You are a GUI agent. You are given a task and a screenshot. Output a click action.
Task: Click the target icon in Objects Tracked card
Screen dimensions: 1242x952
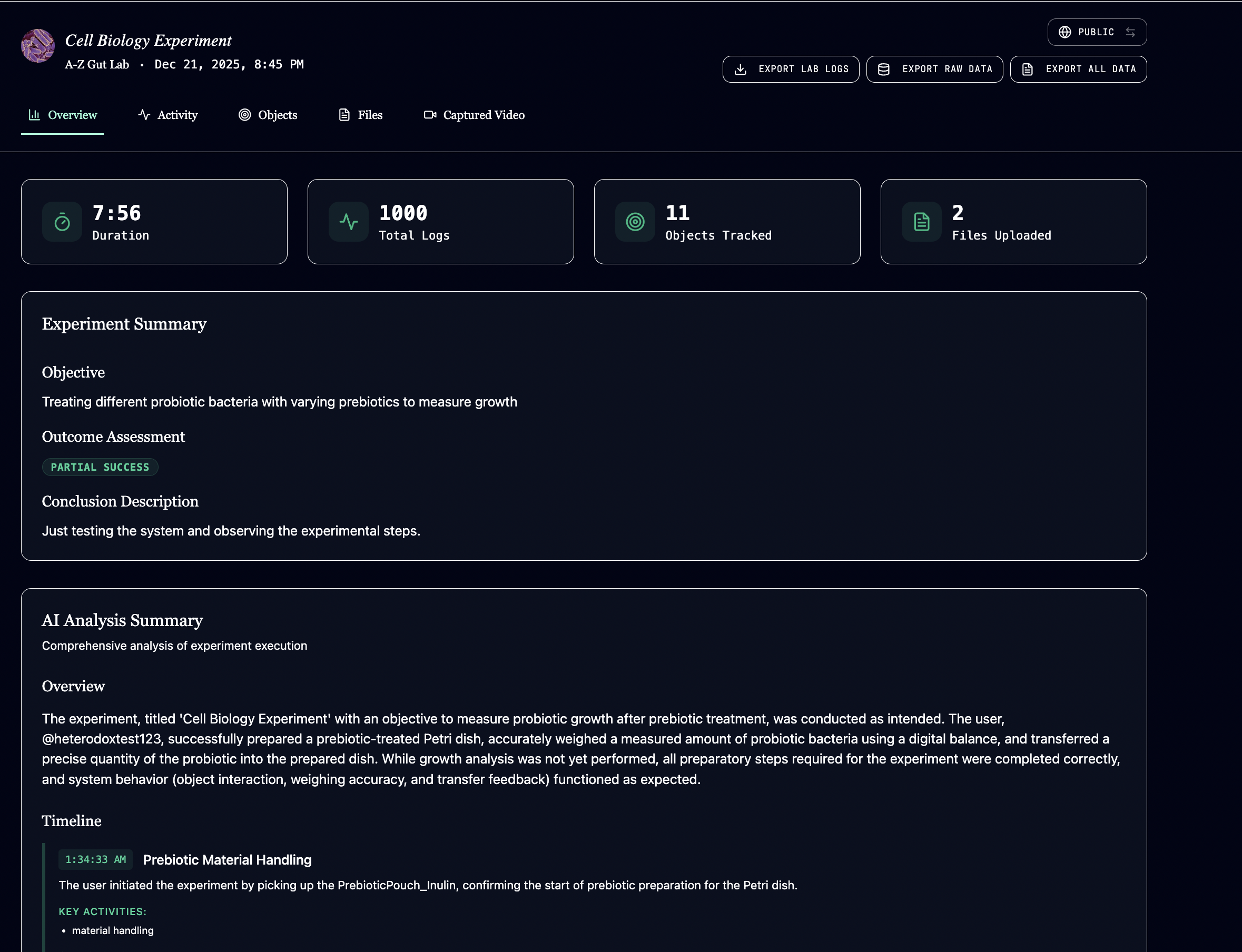click(635, 222)
